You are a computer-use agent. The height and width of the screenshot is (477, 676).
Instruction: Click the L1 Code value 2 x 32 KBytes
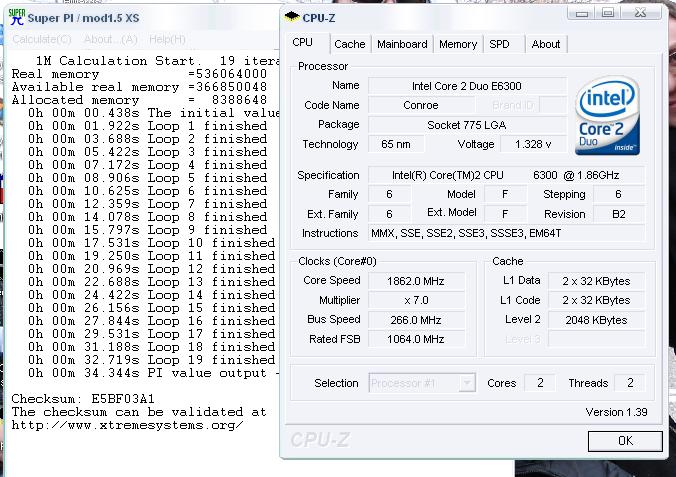click(596, 300)
